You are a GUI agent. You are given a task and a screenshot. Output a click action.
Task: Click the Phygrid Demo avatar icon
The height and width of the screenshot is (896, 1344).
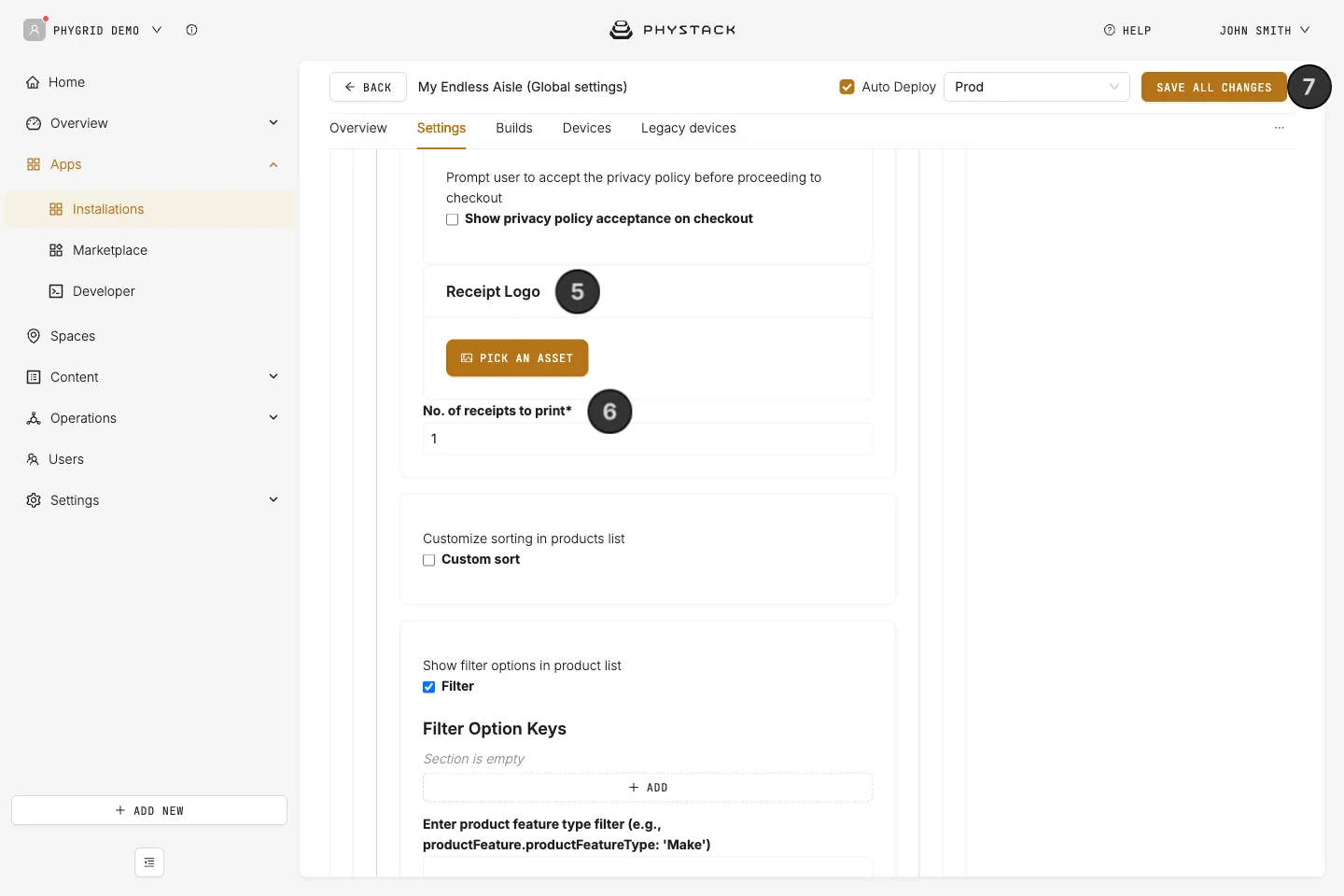[x=35, y=30]
